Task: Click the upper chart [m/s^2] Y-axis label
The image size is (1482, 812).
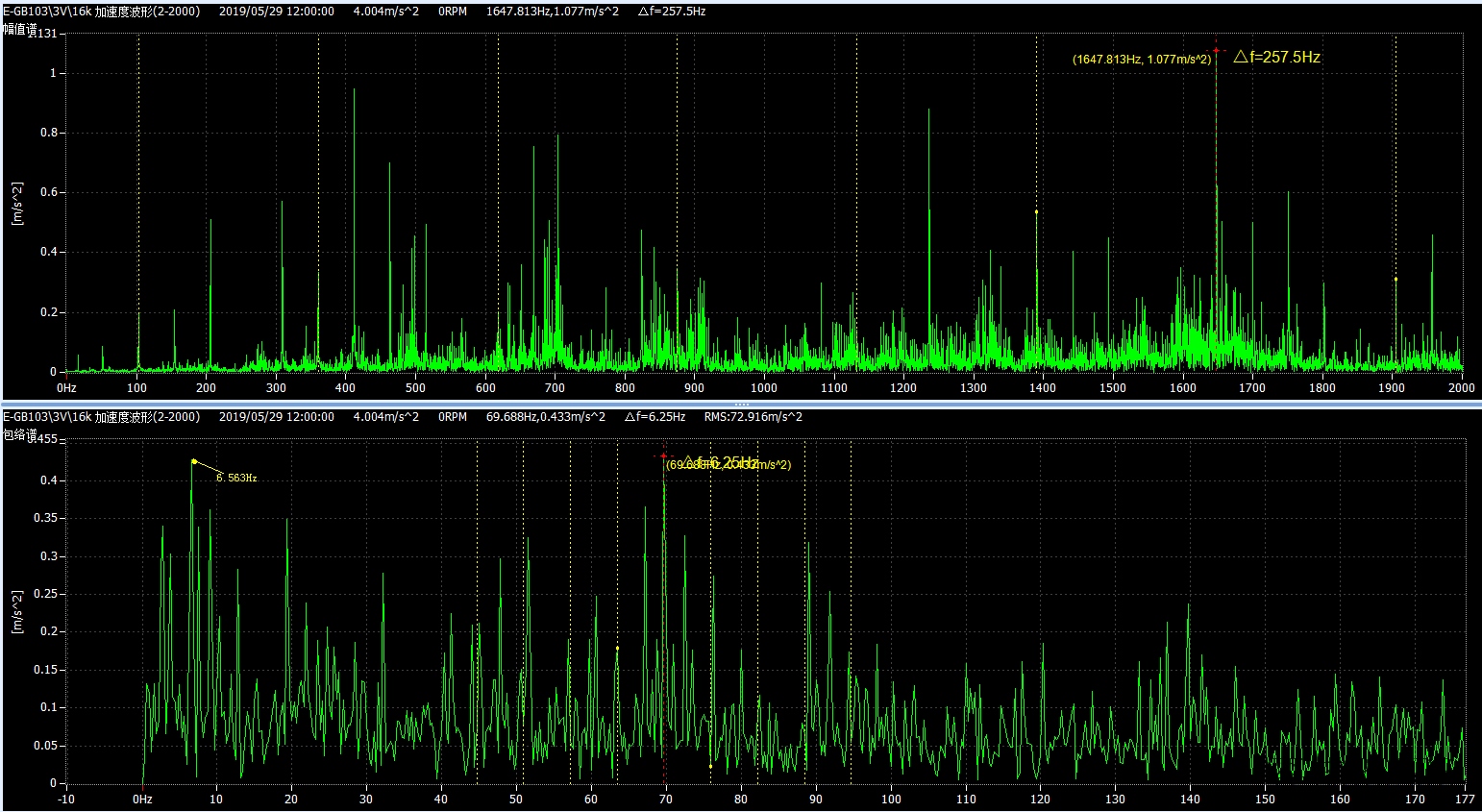Action: (x=17, y=203)
